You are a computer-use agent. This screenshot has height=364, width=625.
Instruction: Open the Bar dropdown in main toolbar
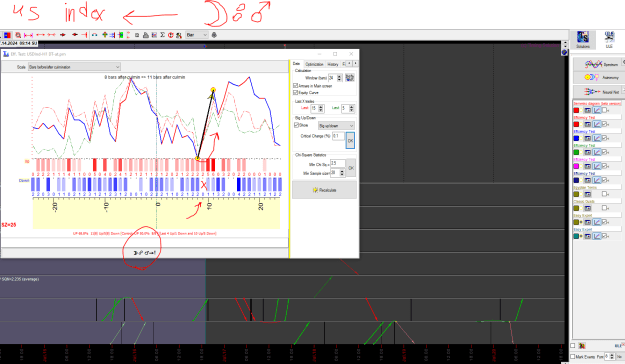click(197, 35)
